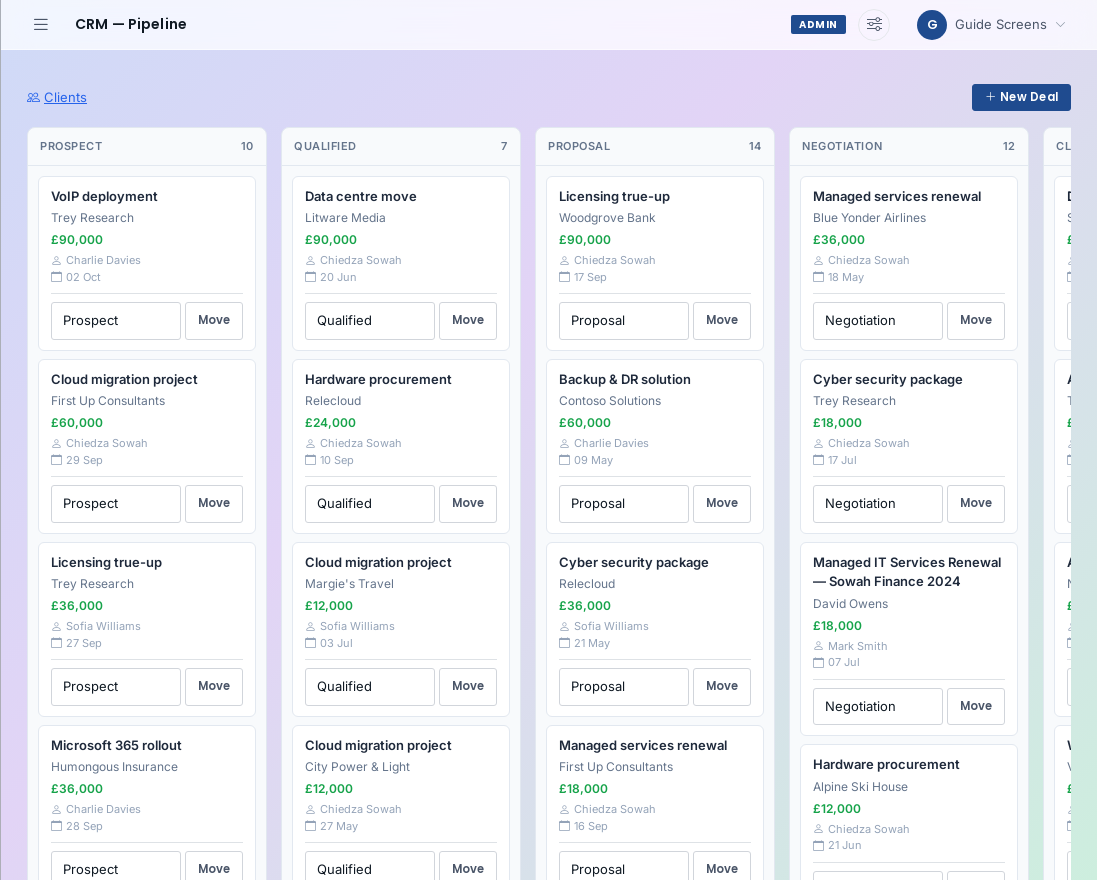1097x880 pixels.
Task: Move the Margie's Travel Cloud migration deal
Action: [x=468, y=686]
